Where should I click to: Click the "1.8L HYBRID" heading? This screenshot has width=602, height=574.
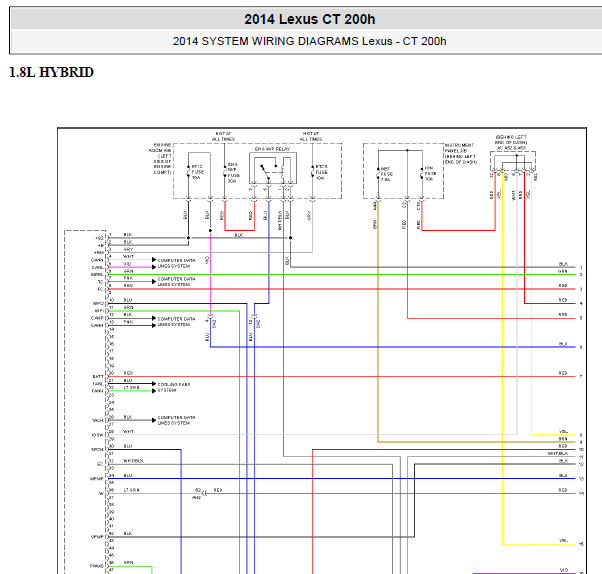click(x=51, y=72)
